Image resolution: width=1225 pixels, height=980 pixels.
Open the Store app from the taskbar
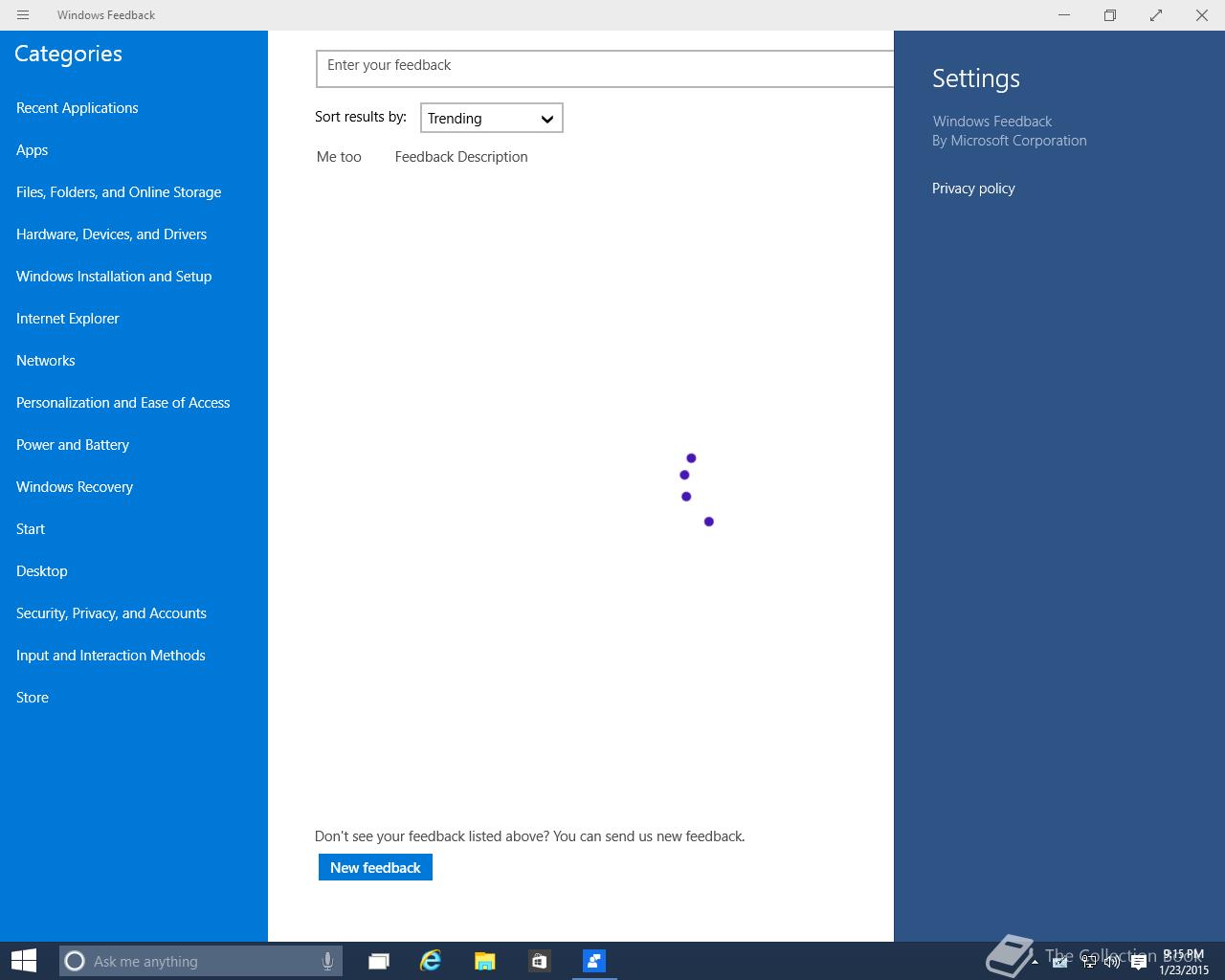pos(539,961)
